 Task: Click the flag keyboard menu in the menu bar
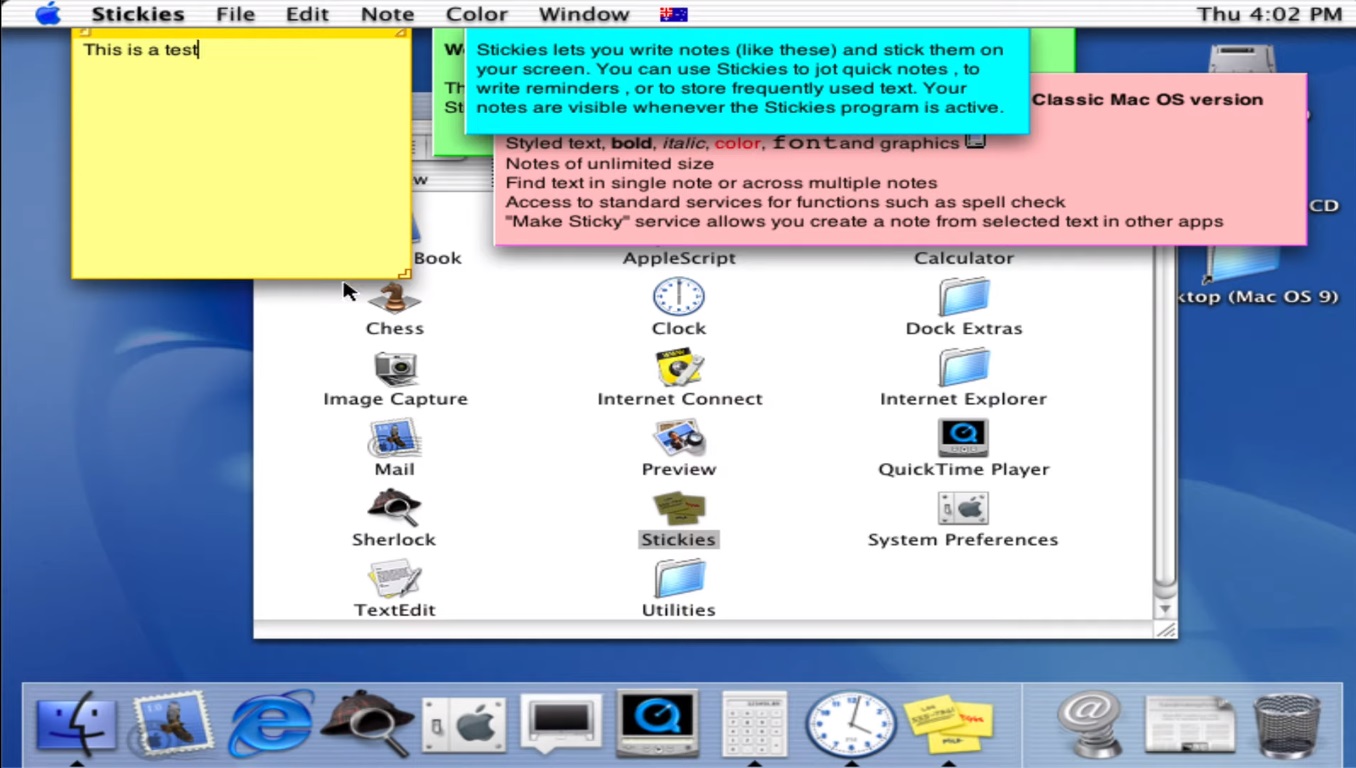[673, 14]
